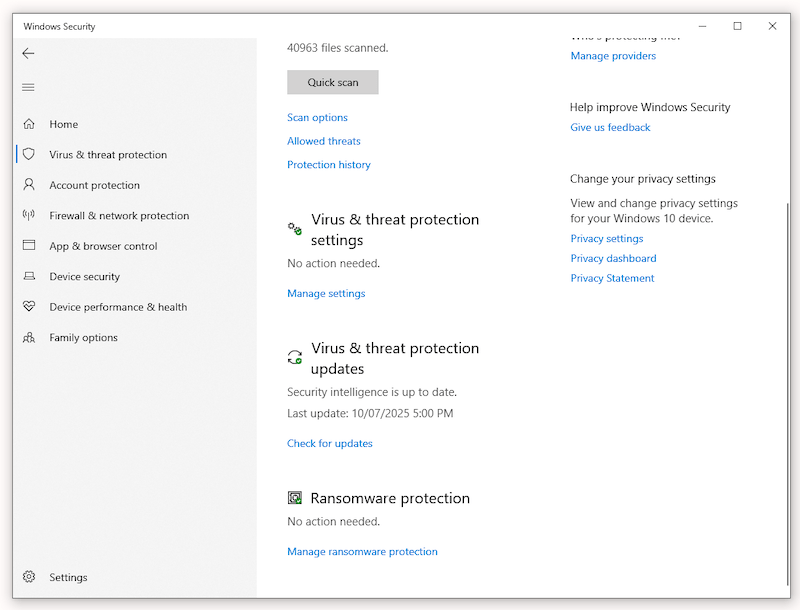Viewport: 800px width, 610px height.
Task: Click the back arrow icon
Action: [x=28, y=54]
